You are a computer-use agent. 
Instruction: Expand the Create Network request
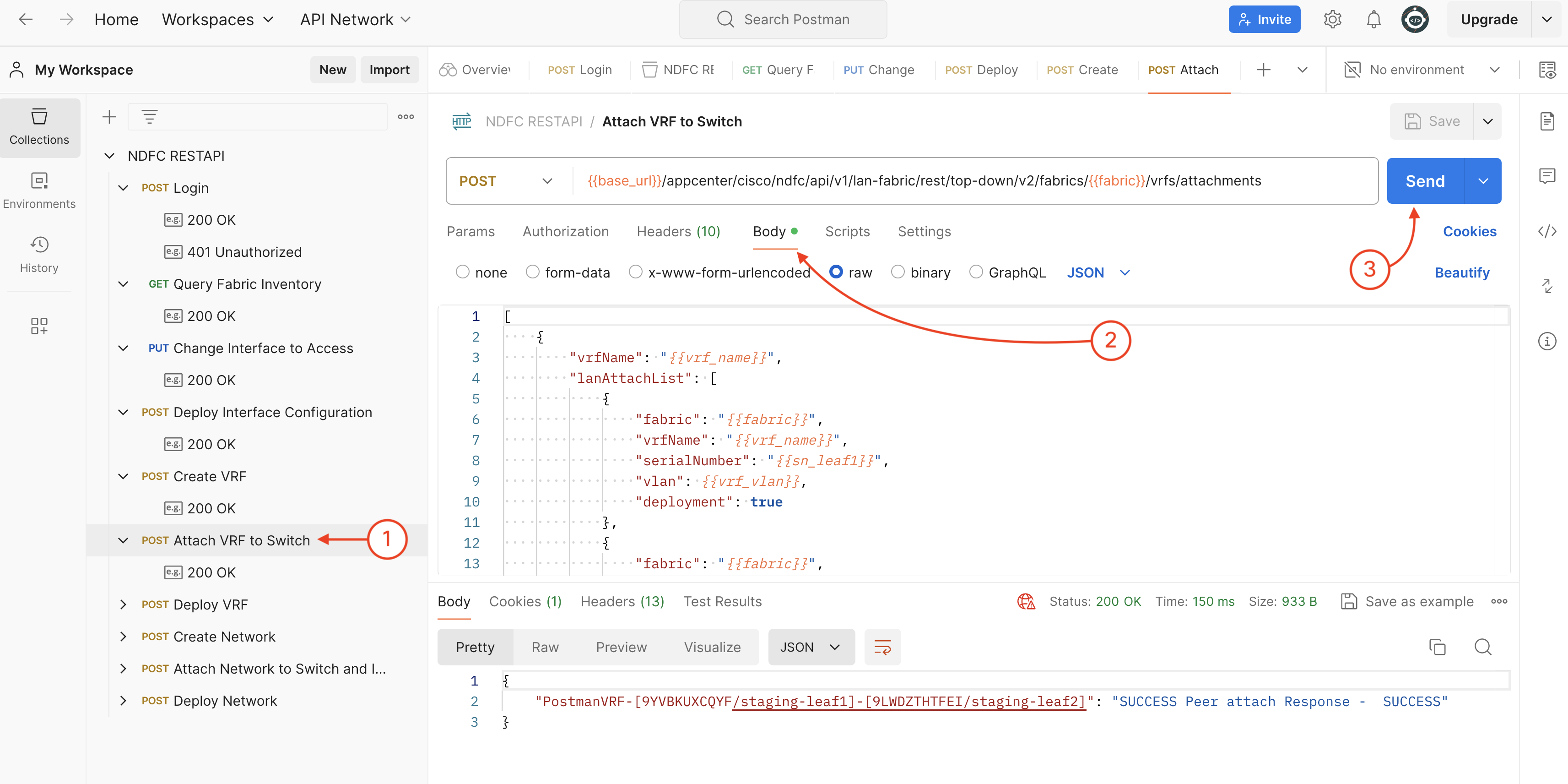(x=123, y=637)
